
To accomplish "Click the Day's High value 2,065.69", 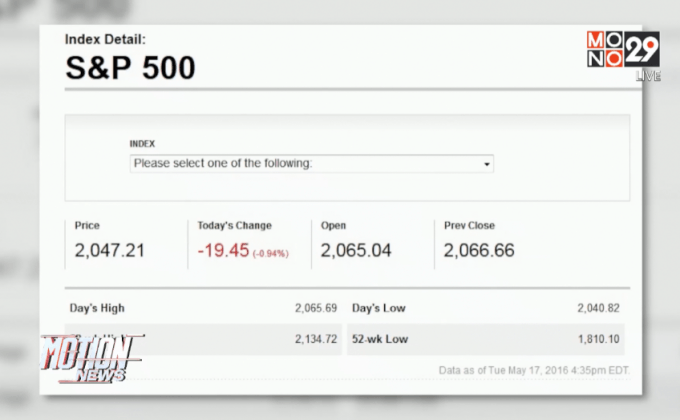I will click(316, 308).
